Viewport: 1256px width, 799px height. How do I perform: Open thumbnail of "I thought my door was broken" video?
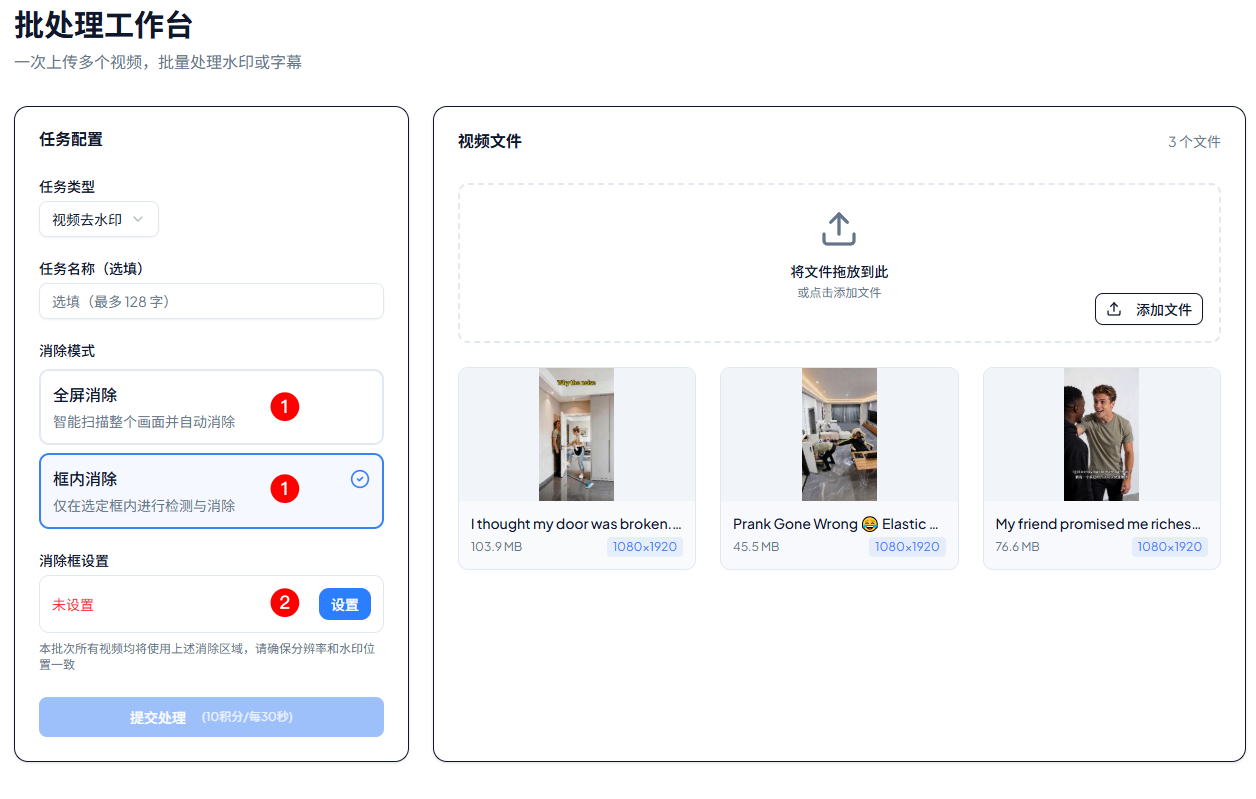(577, 434)
